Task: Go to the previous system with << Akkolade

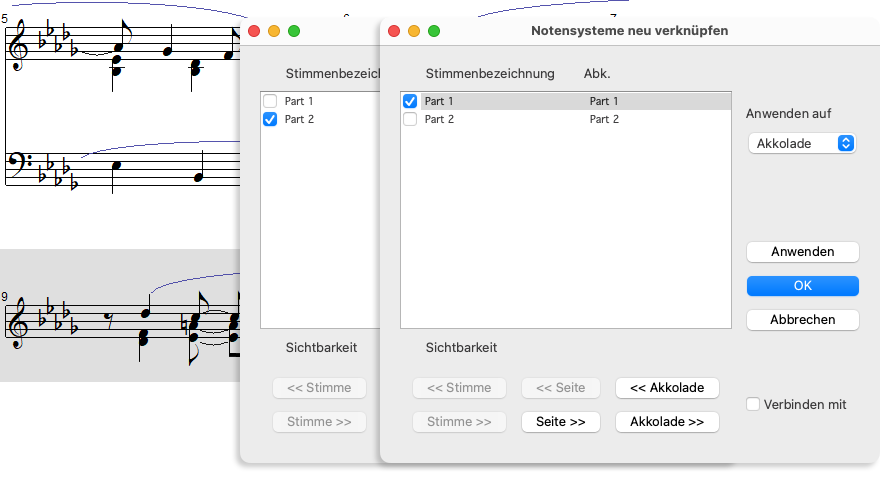Action: [x=666, y=388]
